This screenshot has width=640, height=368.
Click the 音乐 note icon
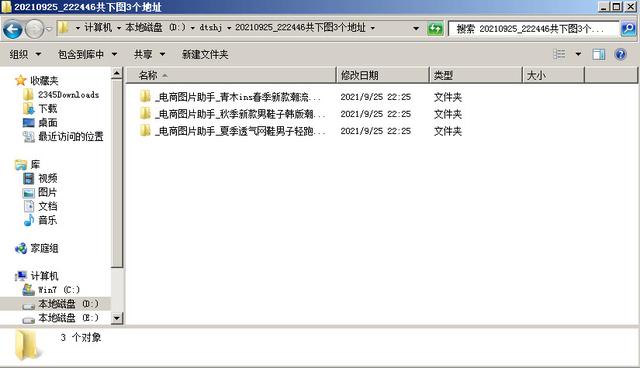pyautogui.click(x=29, y=220)
